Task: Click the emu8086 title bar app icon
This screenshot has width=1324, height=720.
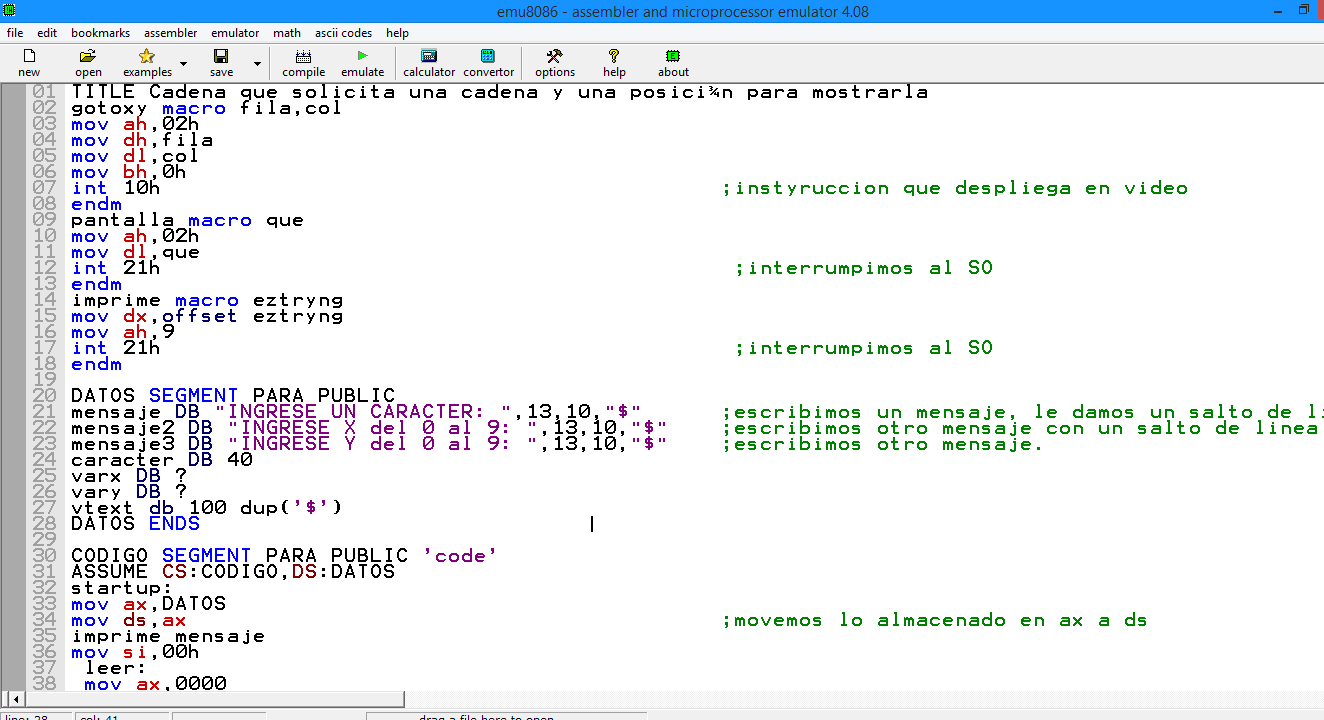Action: pyautogui.click(x=10, y=9)
